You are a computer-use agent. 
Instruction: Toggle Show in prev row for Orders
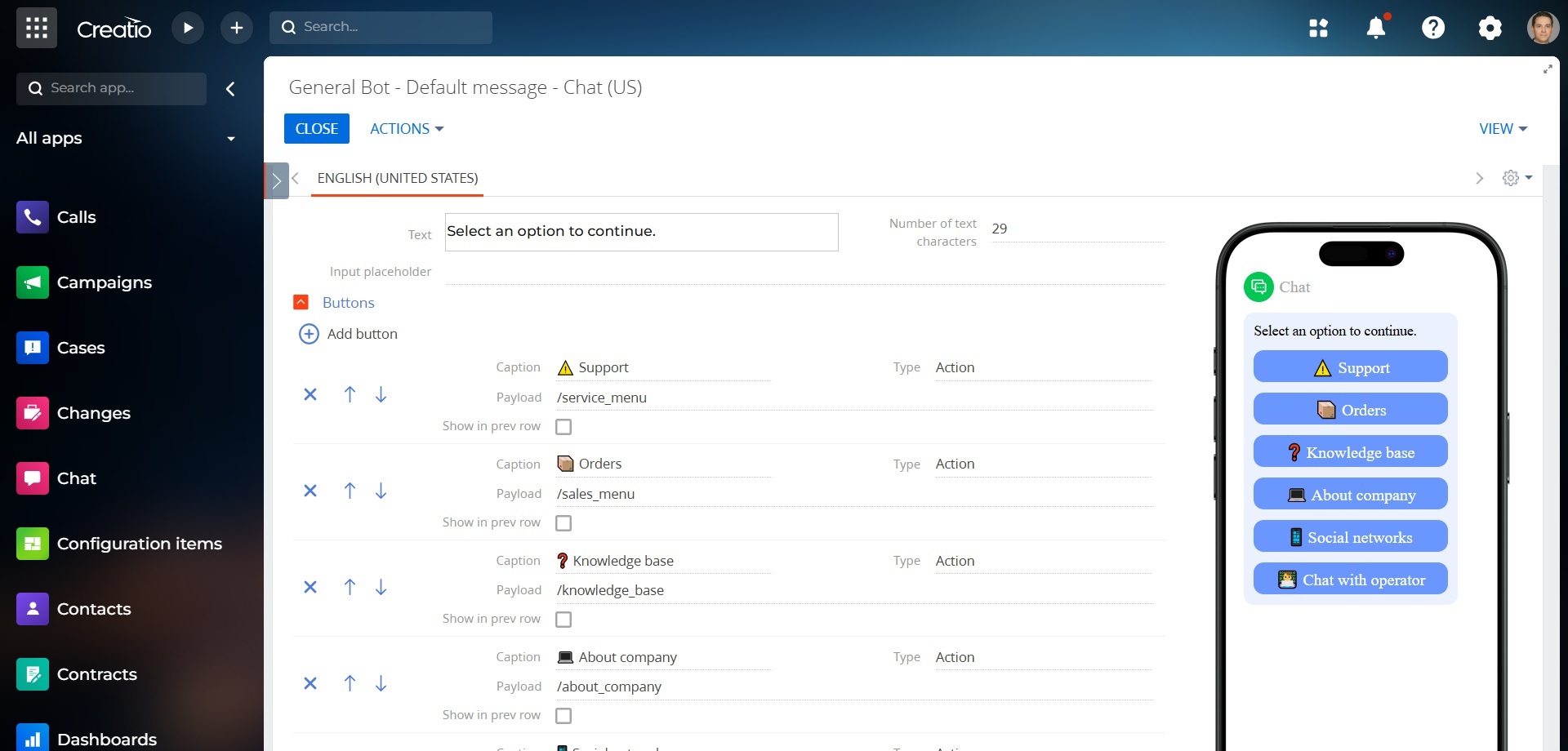click(x=563, y=523)
